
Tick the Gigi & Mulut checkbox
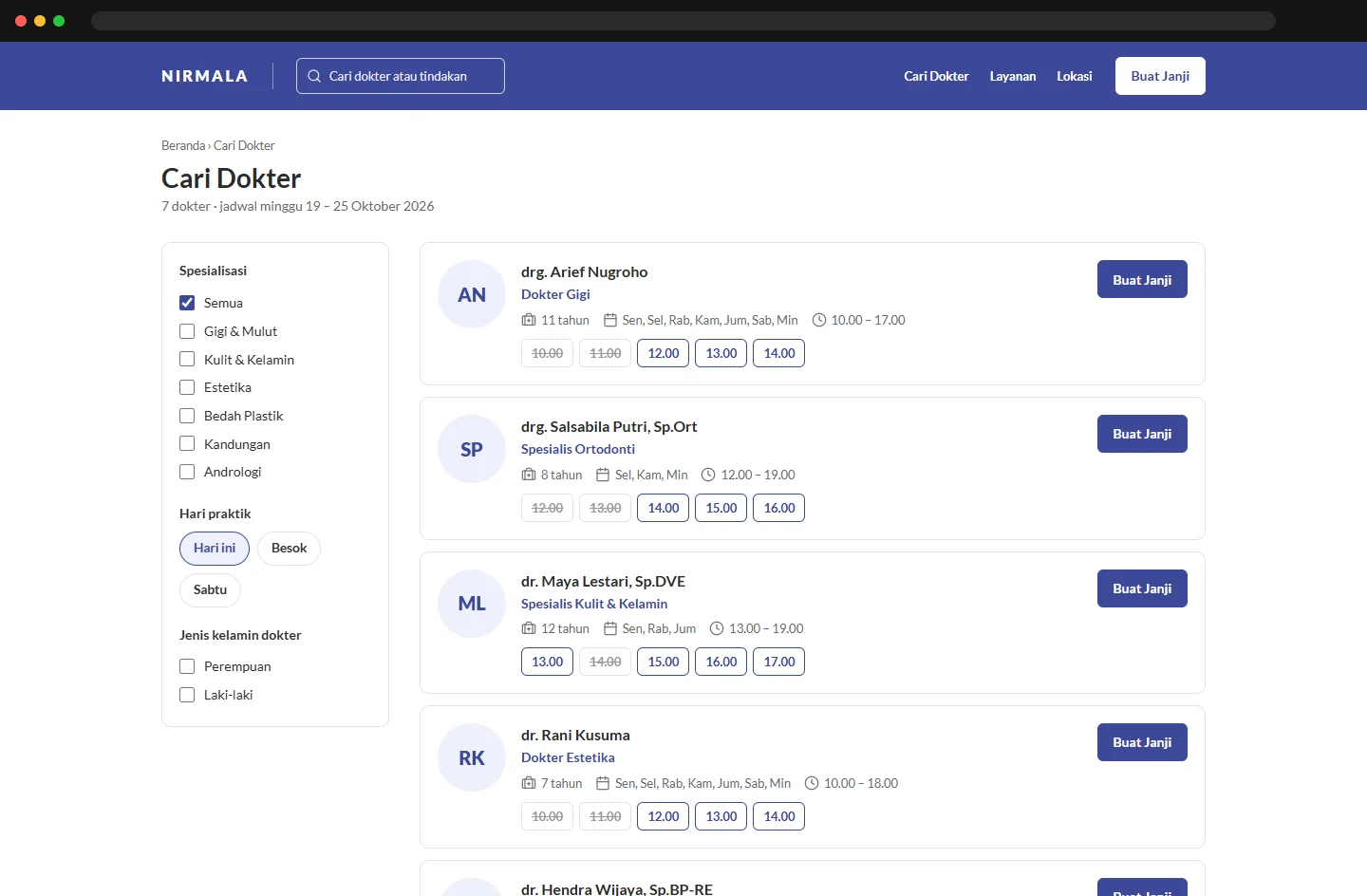pos(187,331)
